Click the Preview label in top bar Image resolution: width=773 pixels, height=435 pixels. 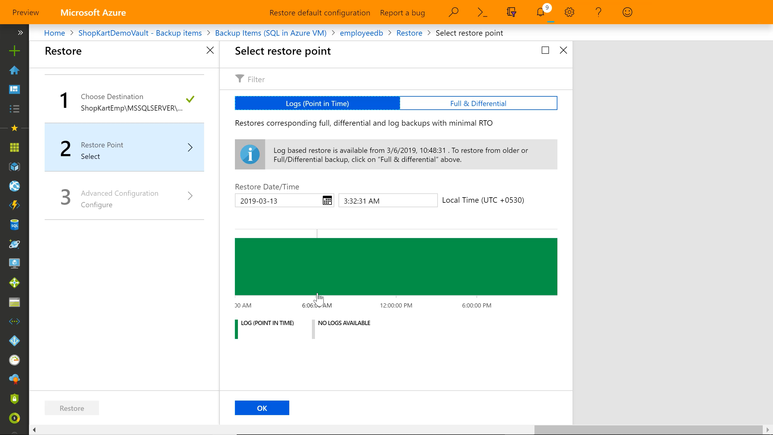(x=26, y=12)
